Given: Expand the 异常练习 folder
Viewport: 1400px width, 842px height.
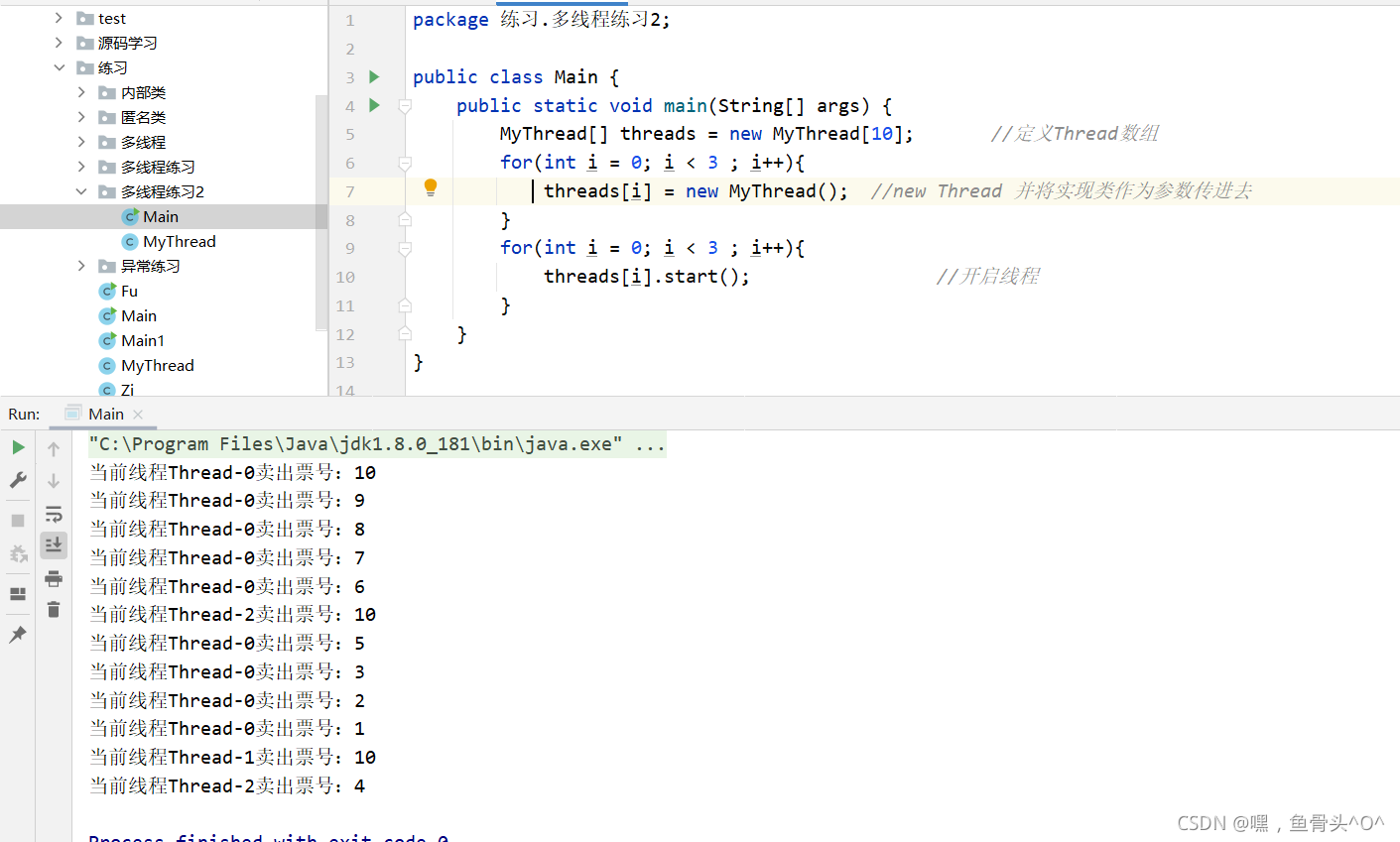Looking at the screenshot, I should (81, 266).
